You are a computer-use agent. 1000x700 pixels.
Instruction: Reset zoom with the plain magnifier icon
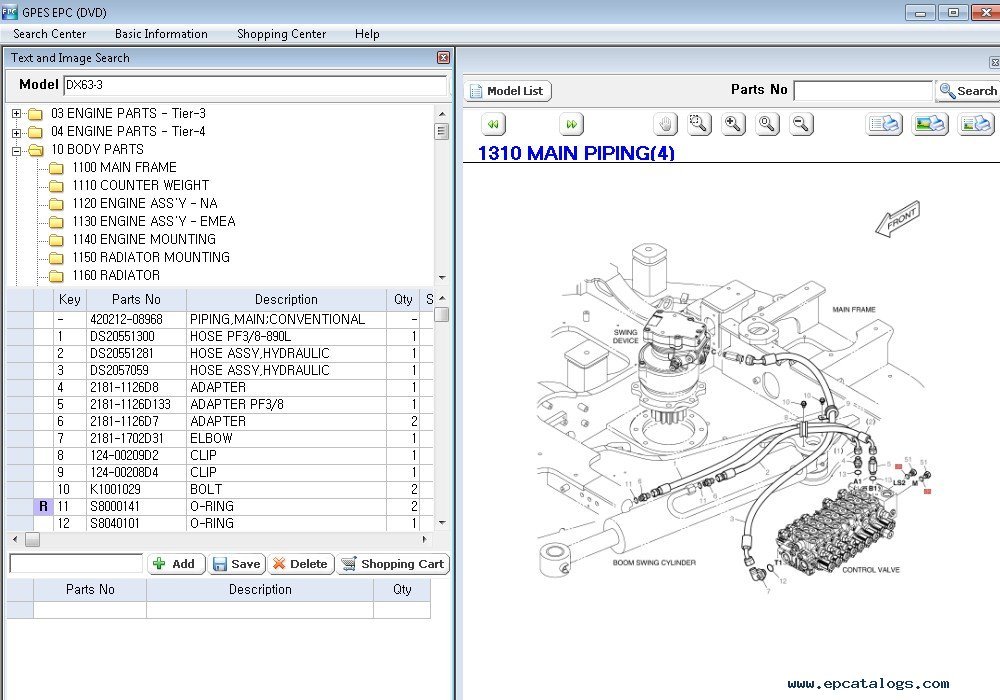coord(767,124)
